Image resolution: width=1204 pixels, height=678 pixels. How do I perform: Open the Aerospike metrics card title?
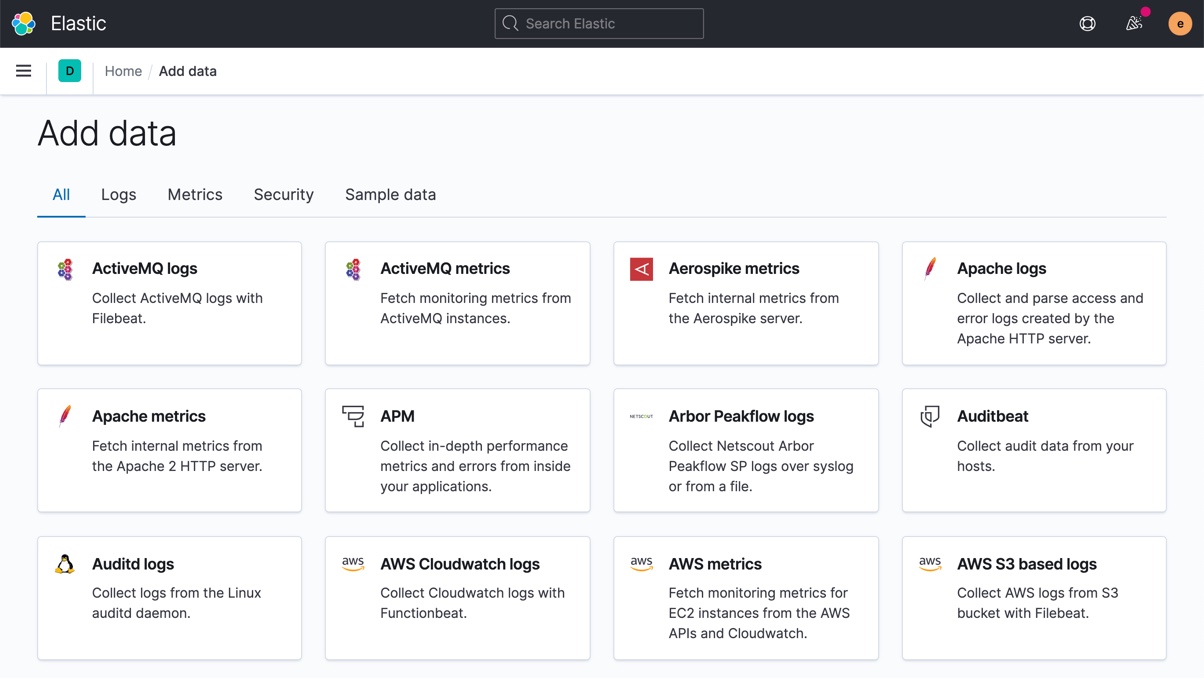click(x=734, y=268)
